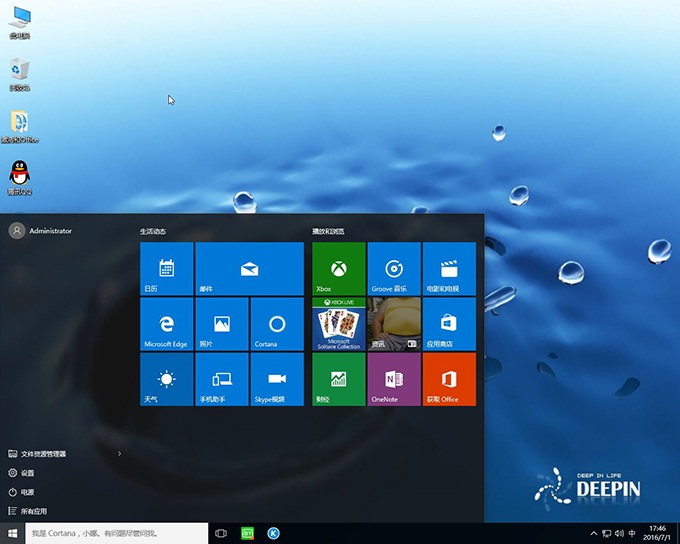Open the Groove 音乐 tile
The image size is (680, 544).
pyautogui.click(x=394, y=268)
